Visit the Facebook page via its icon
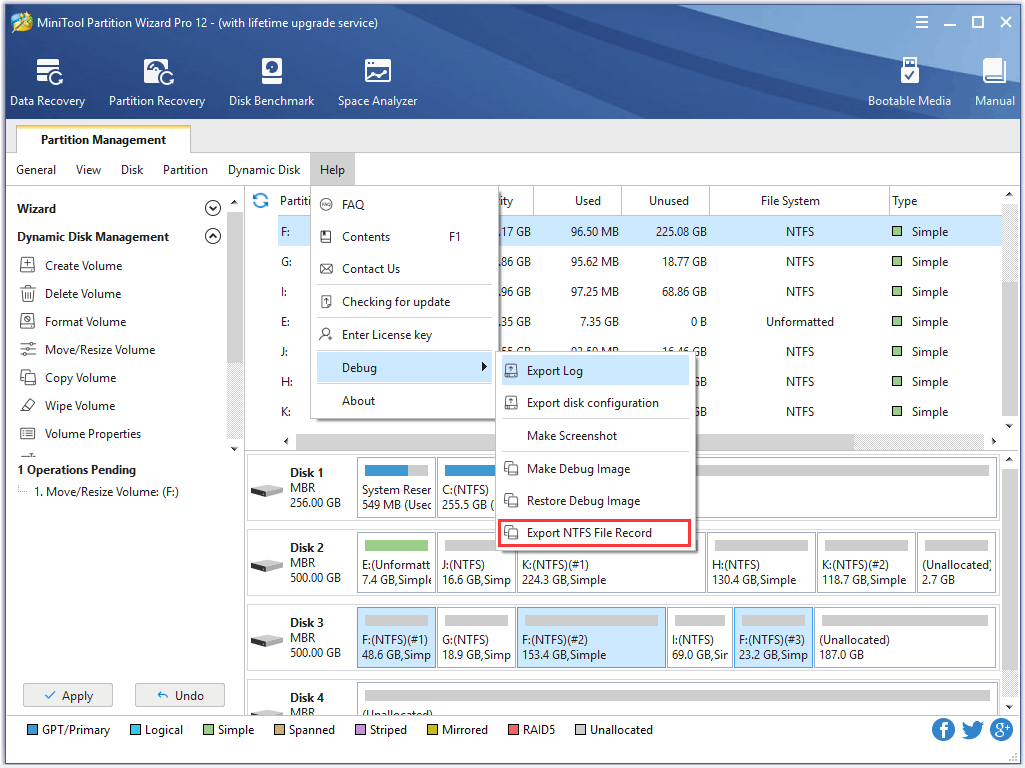Image resolution: width=1025 pixels, height=768 pixels. tap(943, 730)
